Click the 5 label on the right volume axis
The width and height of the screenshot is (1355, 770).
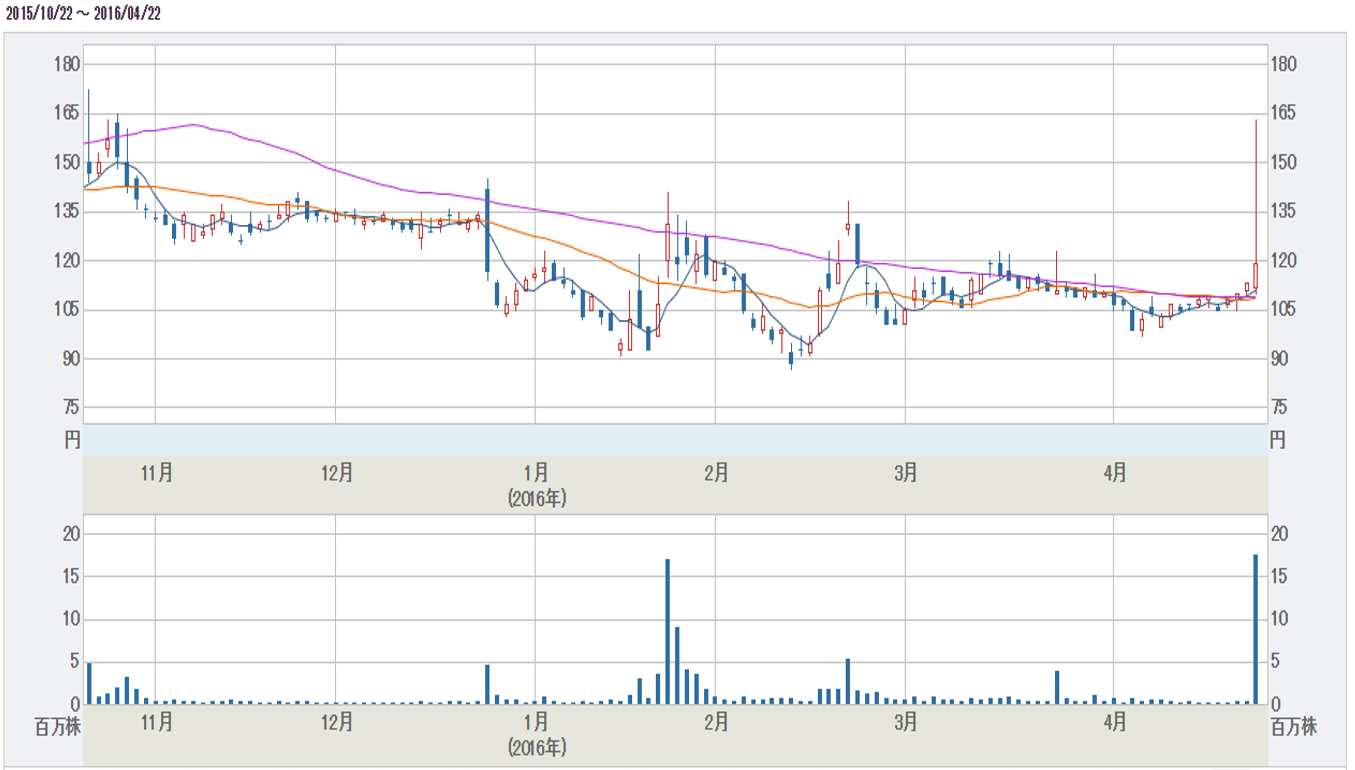click(x=1275, y=662)
